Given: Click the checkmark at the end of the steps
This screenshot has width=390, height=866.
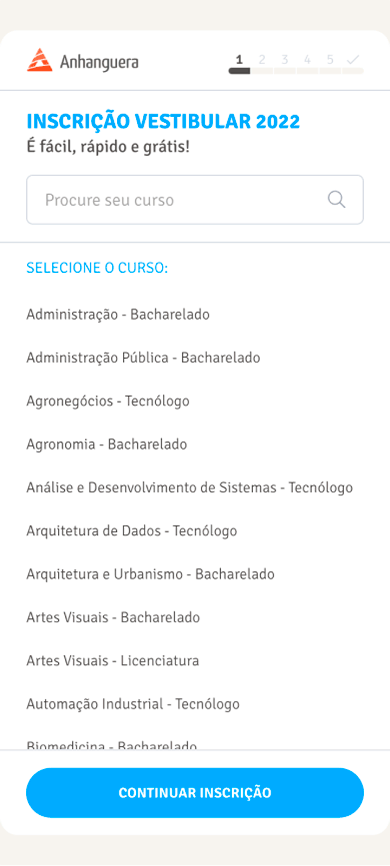Looking at the screenshot, I should 352,60.
